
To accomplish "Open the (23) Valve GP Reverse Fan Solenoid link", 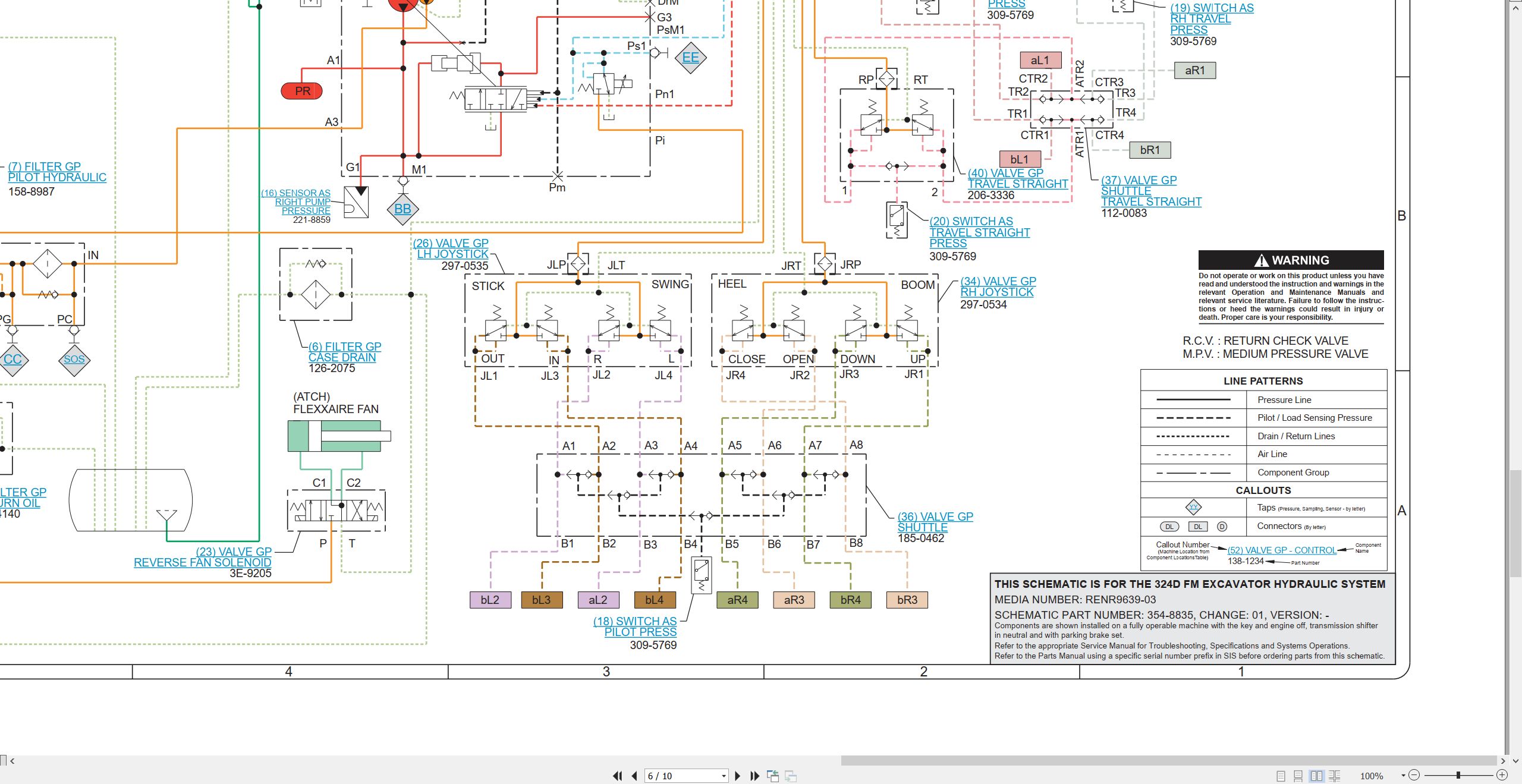I will click(203, 557).
